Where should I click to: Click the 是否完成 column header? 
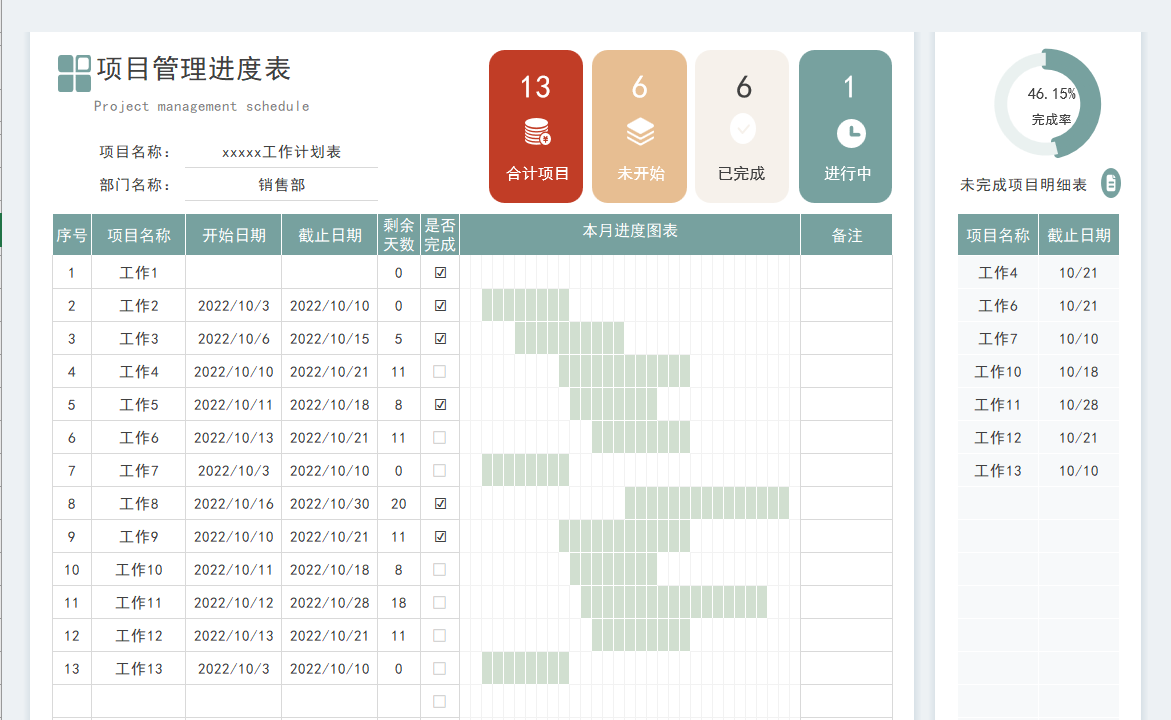pyautogui.click(x=440, y=235)
